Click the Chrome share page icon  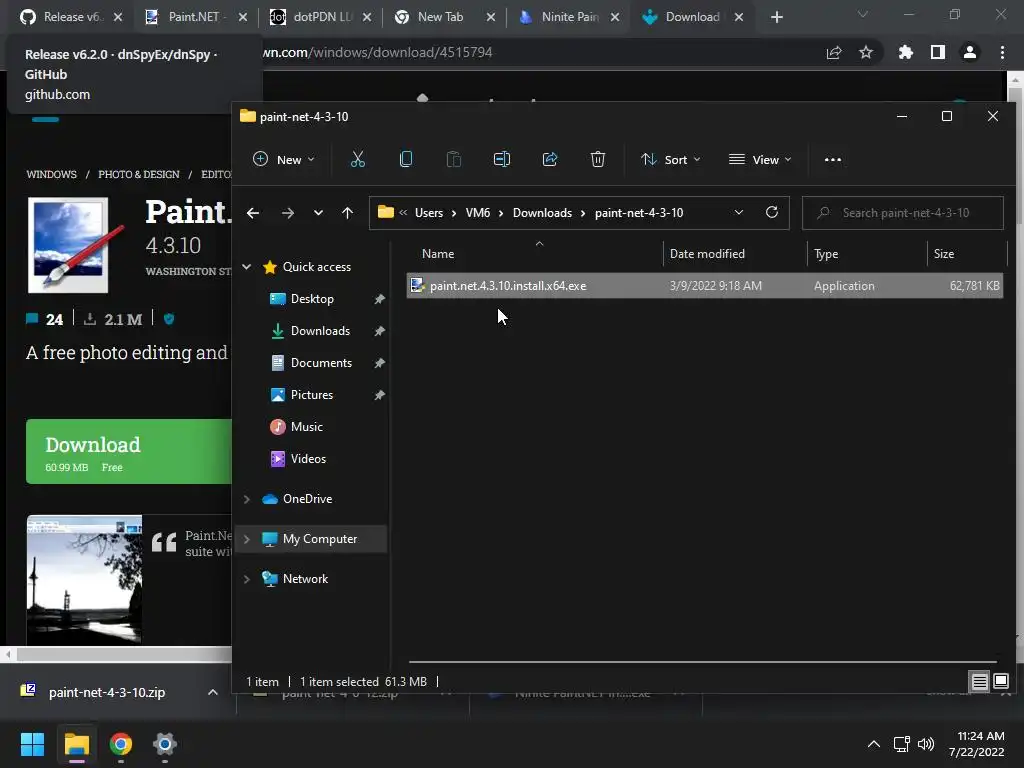834,52
